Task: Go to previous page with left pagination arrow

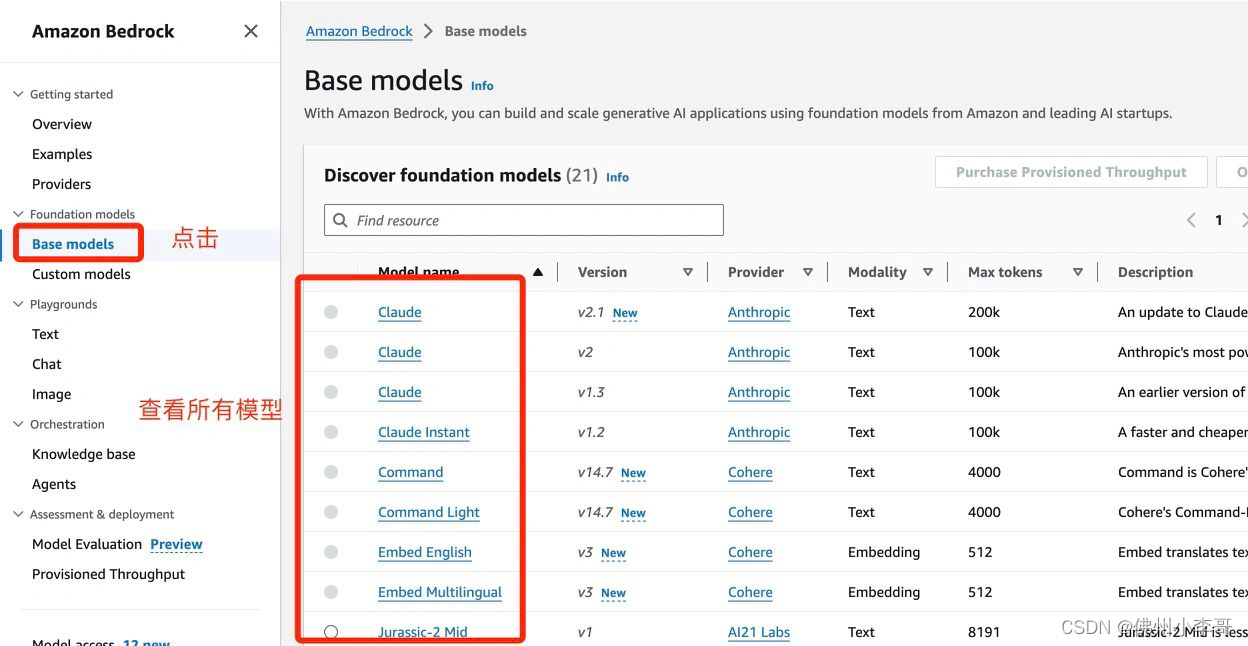Action: pos(1191,220)
